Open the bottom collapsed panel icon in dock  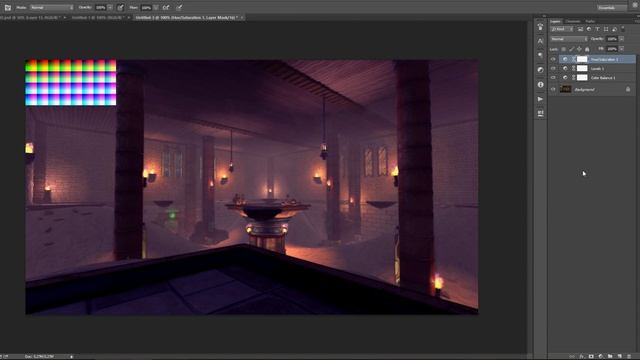pyautogui.click(x=540, y=113)
